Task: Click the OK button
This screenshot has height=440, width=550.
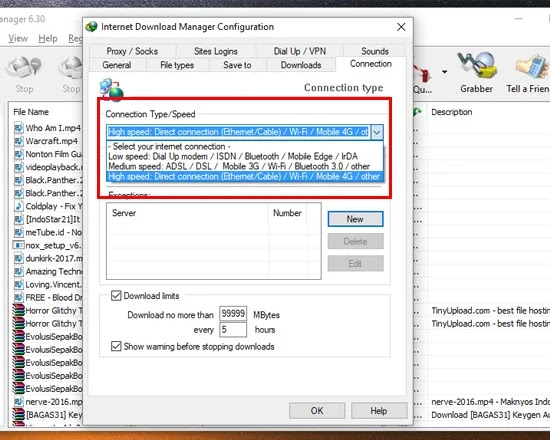Action: (317, 411)
